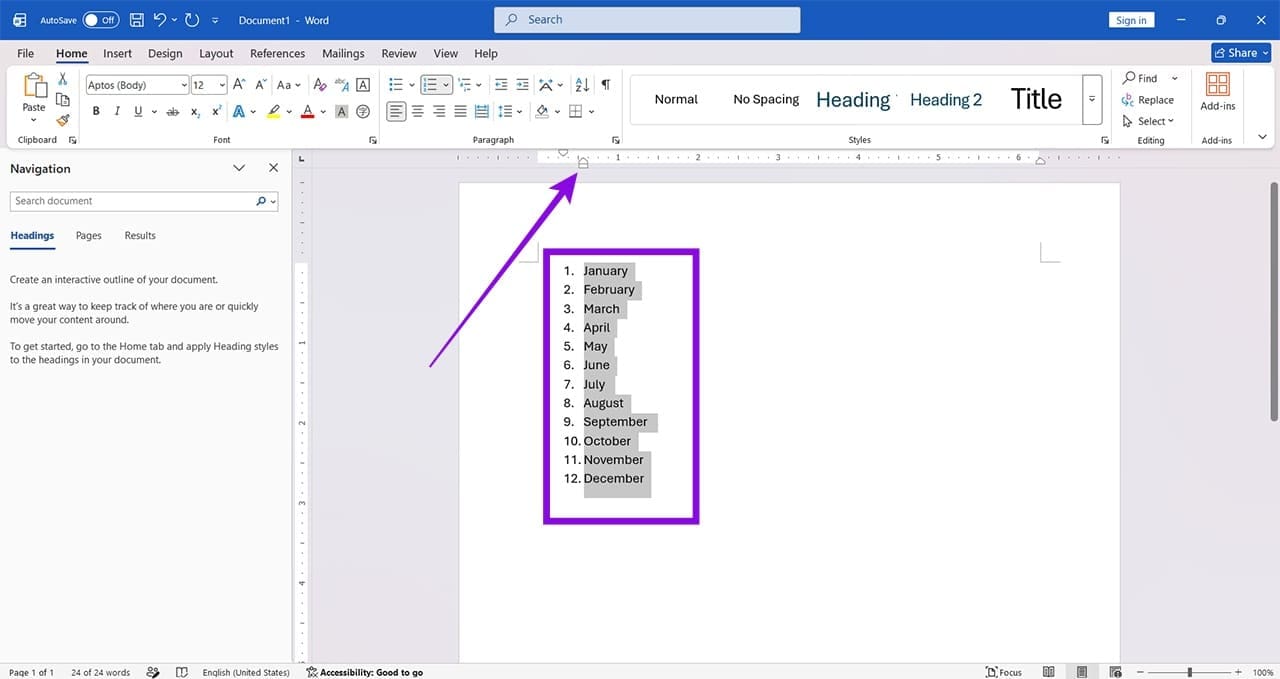Toggle bold formatting
This screenshot has width=1280, height=679.
[x=96, y=111]
